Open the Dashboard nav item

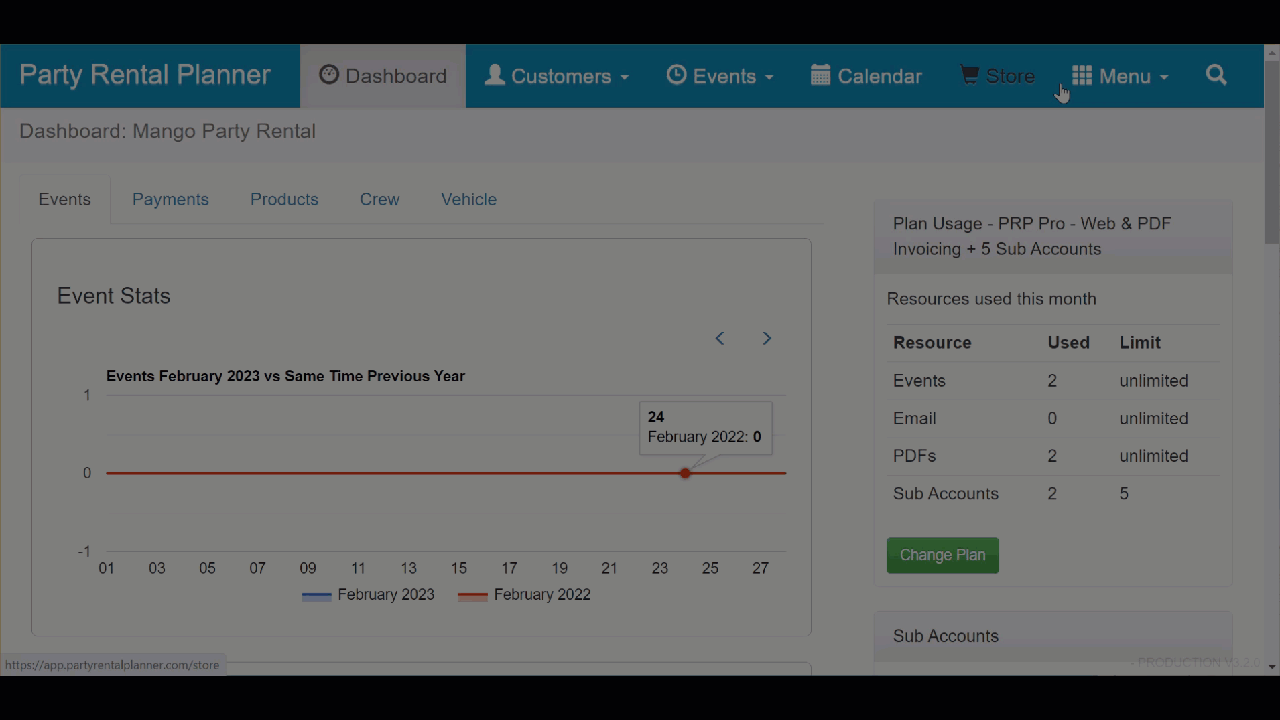[x=383, y=76]
